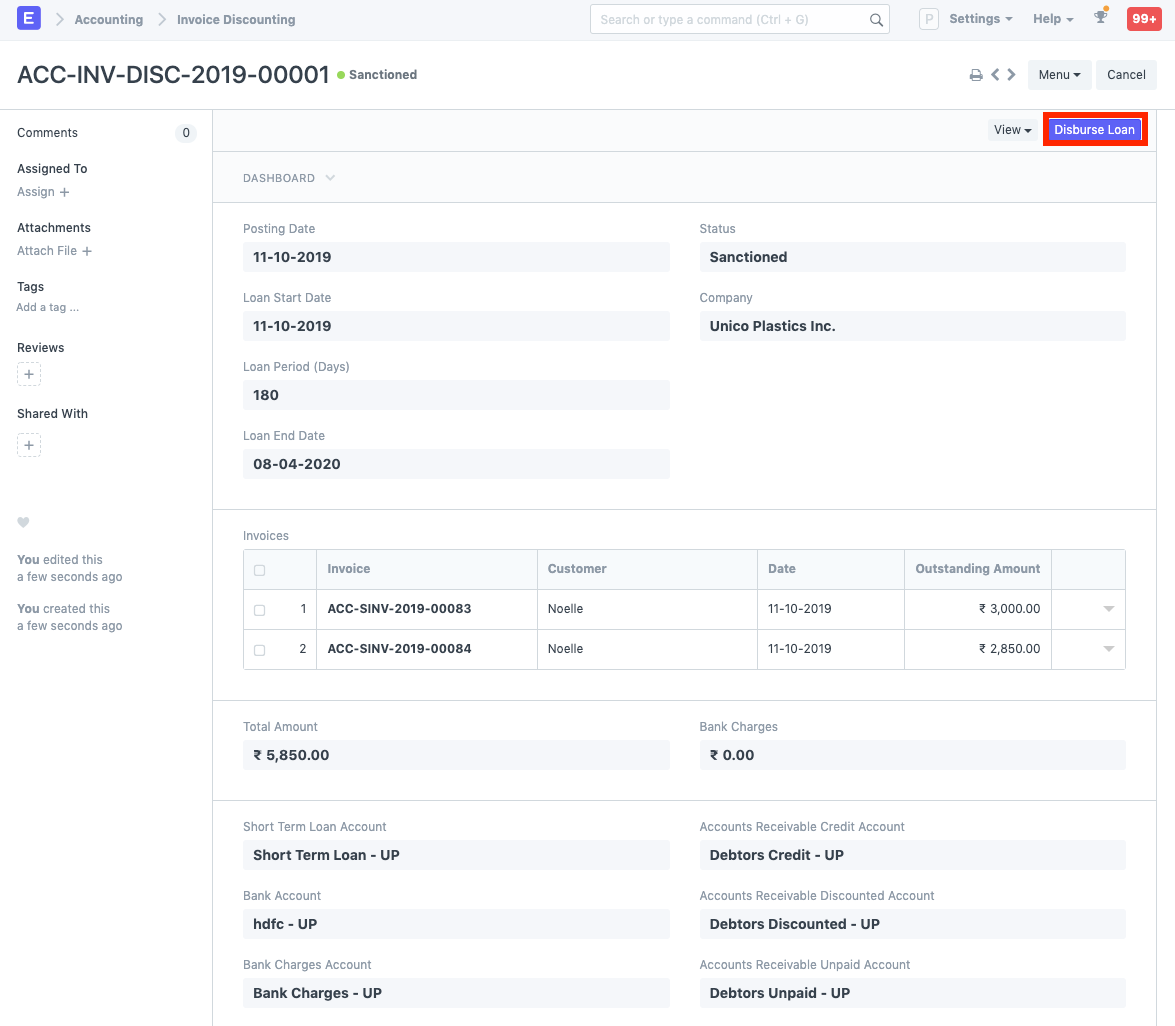The image size is (1175, 1026).
Task: Open the Menu dropdown button
Action: pos(1059,75)
